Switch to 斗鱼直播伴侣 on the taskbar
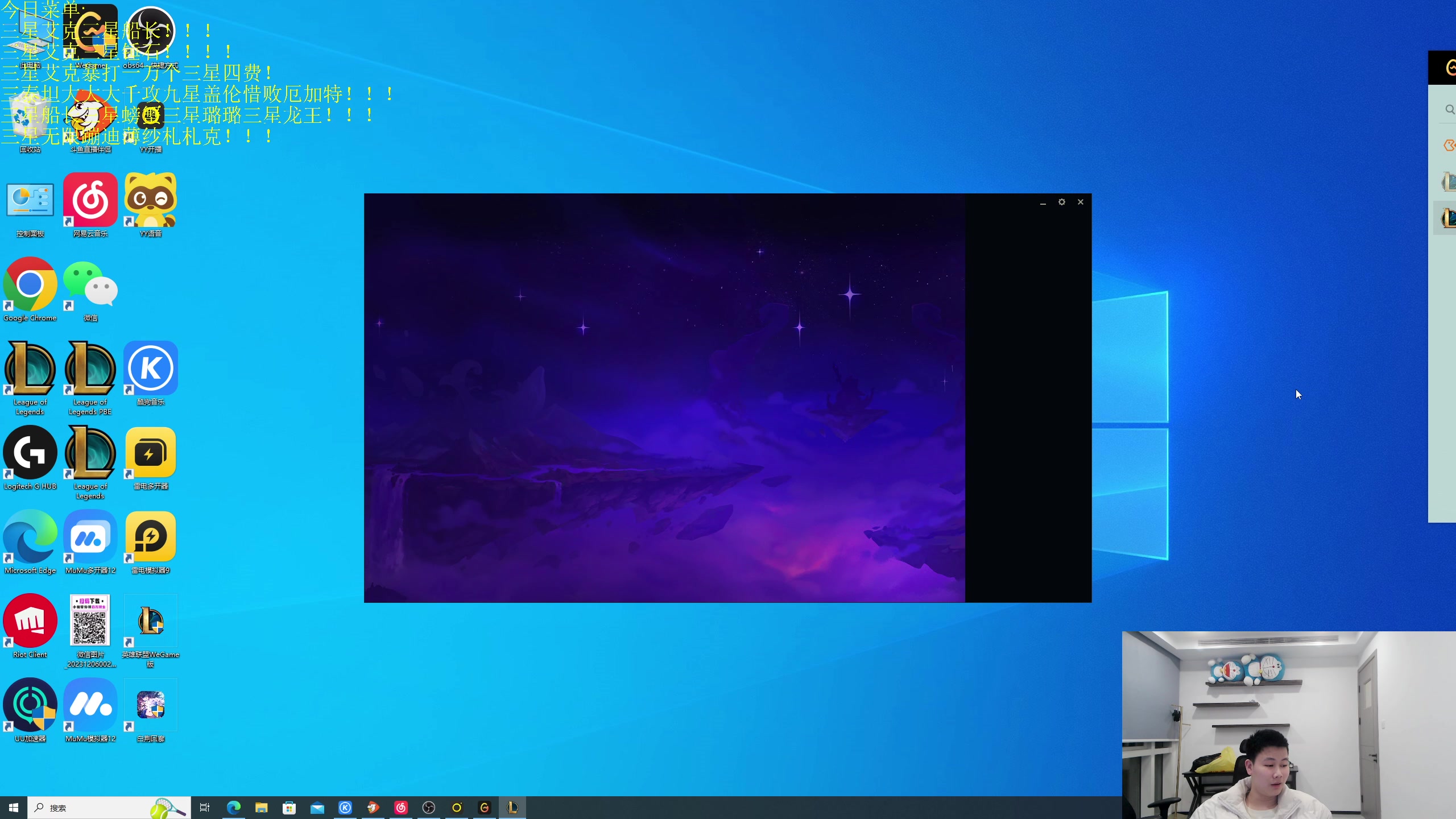 coord(373,808)
